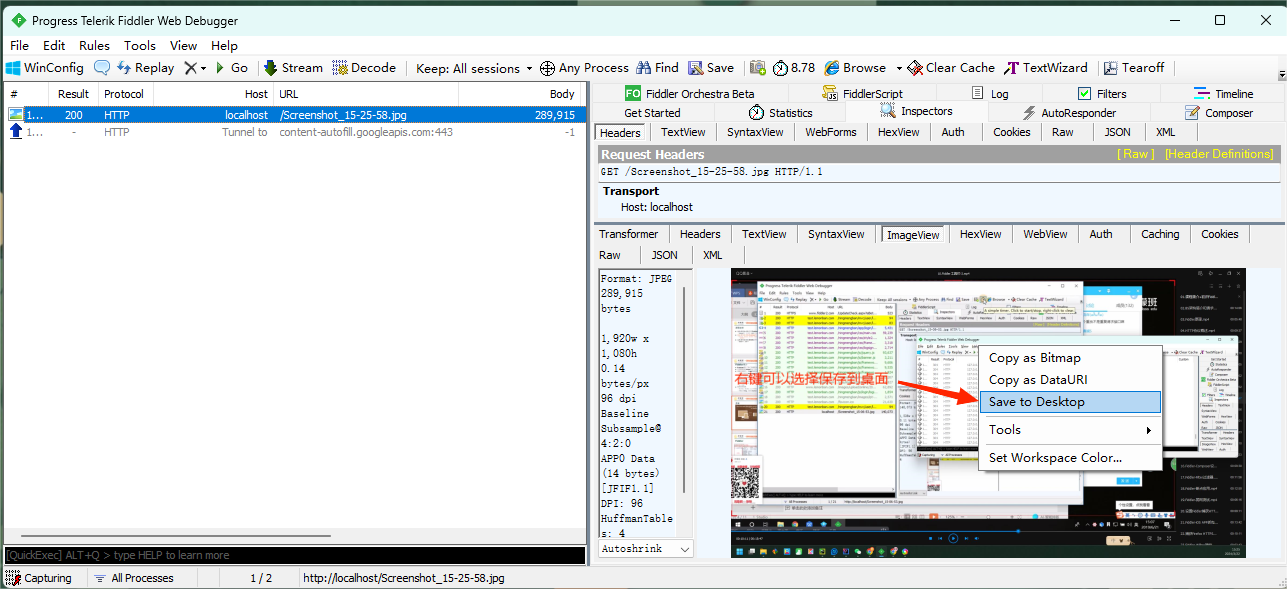
Task: Click All Processes filter in status bar
Action: point(133,578)
